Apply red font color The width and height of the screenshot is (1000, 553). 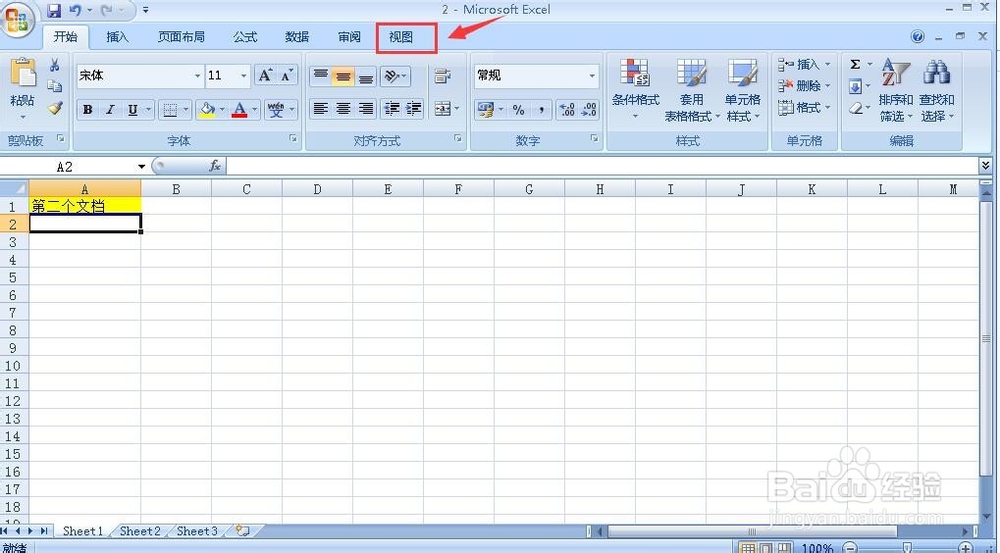pyautogui.click(x=240, y=110)
